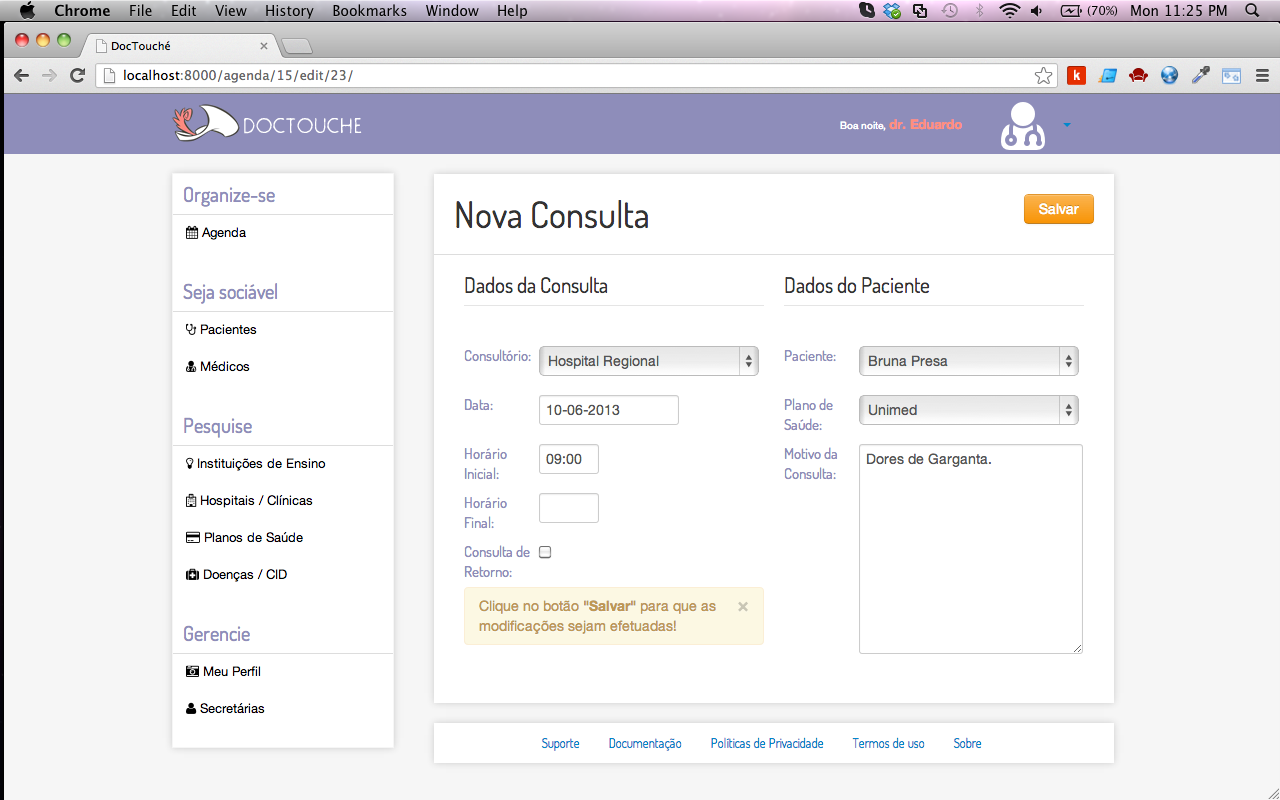Viewport: 1280px width, 800px height.
Task: Click the person icon beside Secretárias
Action: [x=191, y=708]
